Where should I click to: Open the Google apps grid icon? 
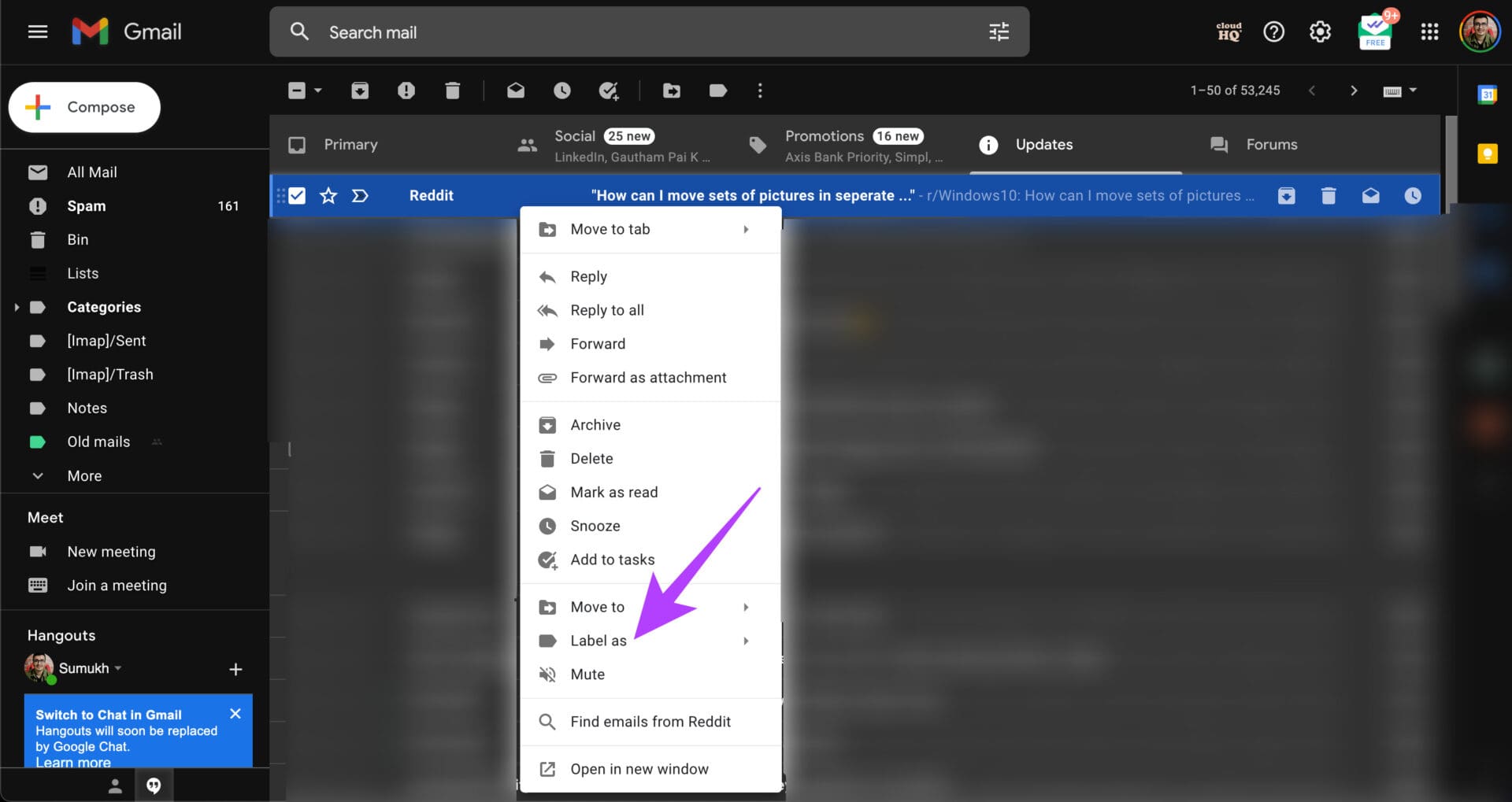[1429, 31]
